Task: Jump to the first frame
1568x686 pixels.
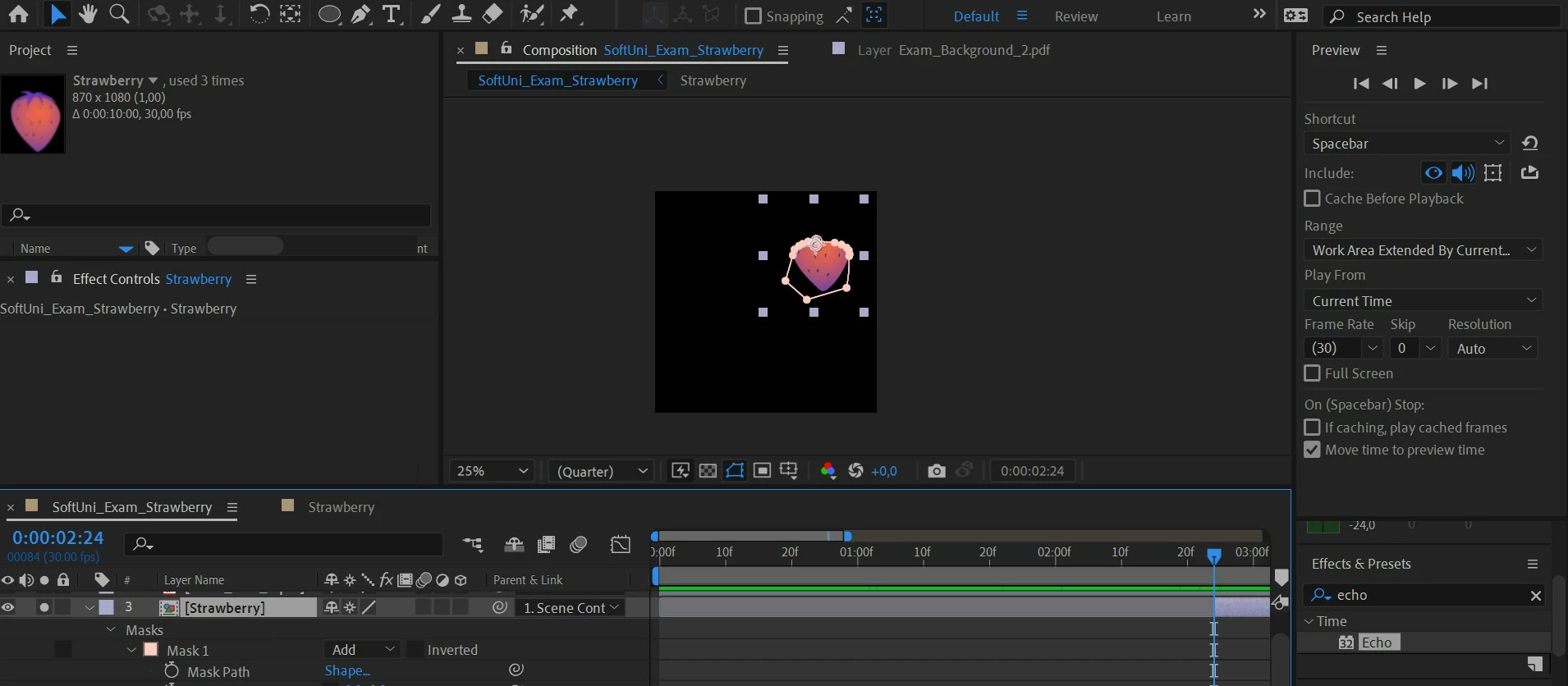Action: point(1360,83)
